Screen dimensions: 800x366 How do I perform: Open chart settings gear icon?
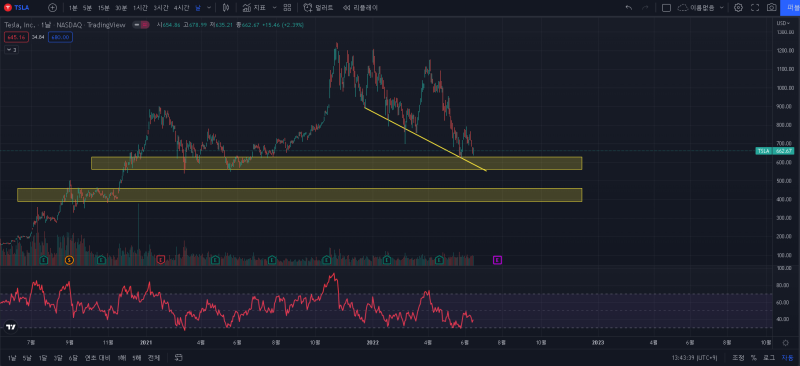click(738, 8)
